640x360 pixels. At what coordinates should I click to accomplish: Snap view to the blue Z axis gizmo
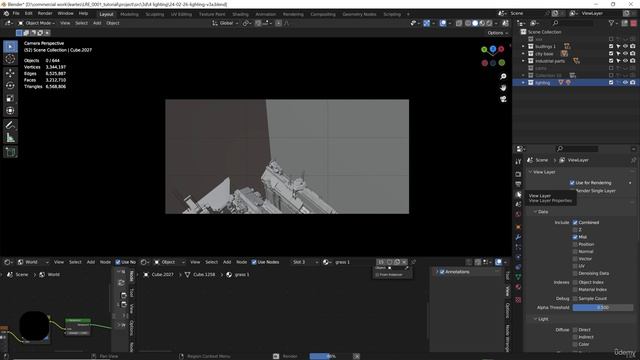493,49
